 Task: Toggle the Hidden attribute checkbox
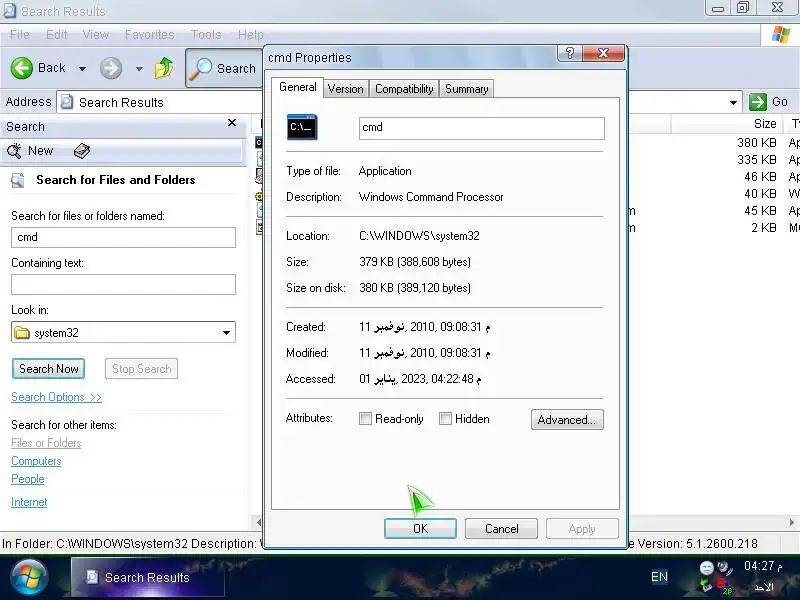tap(445, 419)
